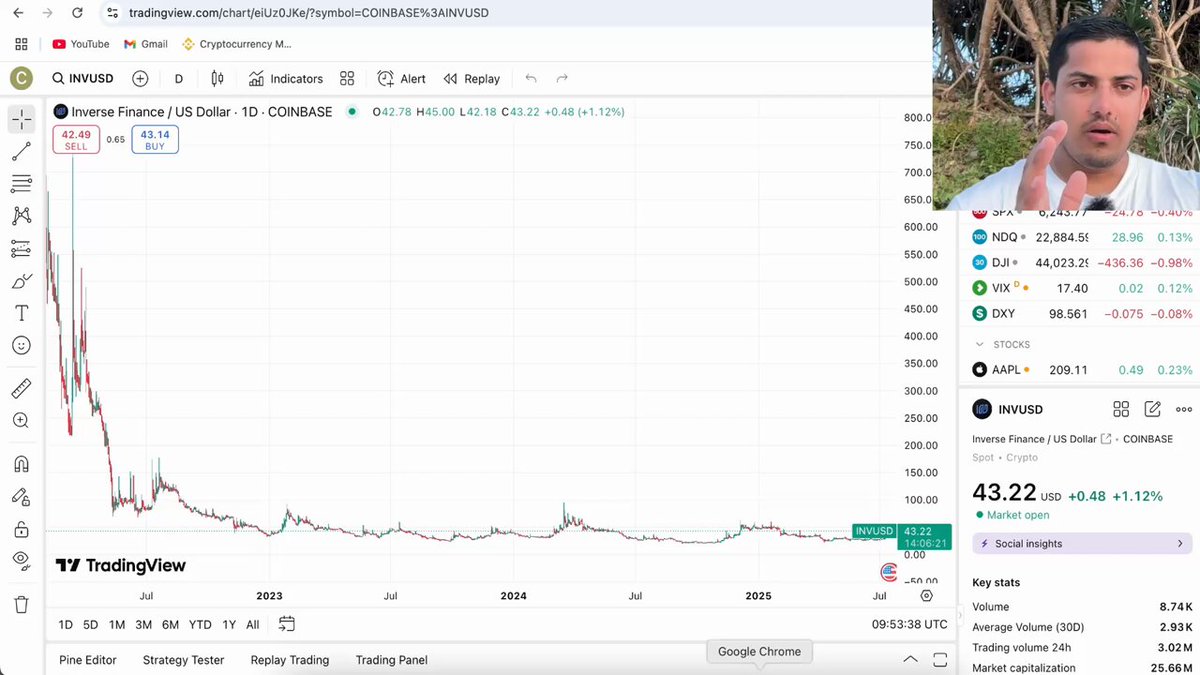Select the trend line drawing tool
1200x675 pixels.
pyautogui.click(x=21, y=151)
